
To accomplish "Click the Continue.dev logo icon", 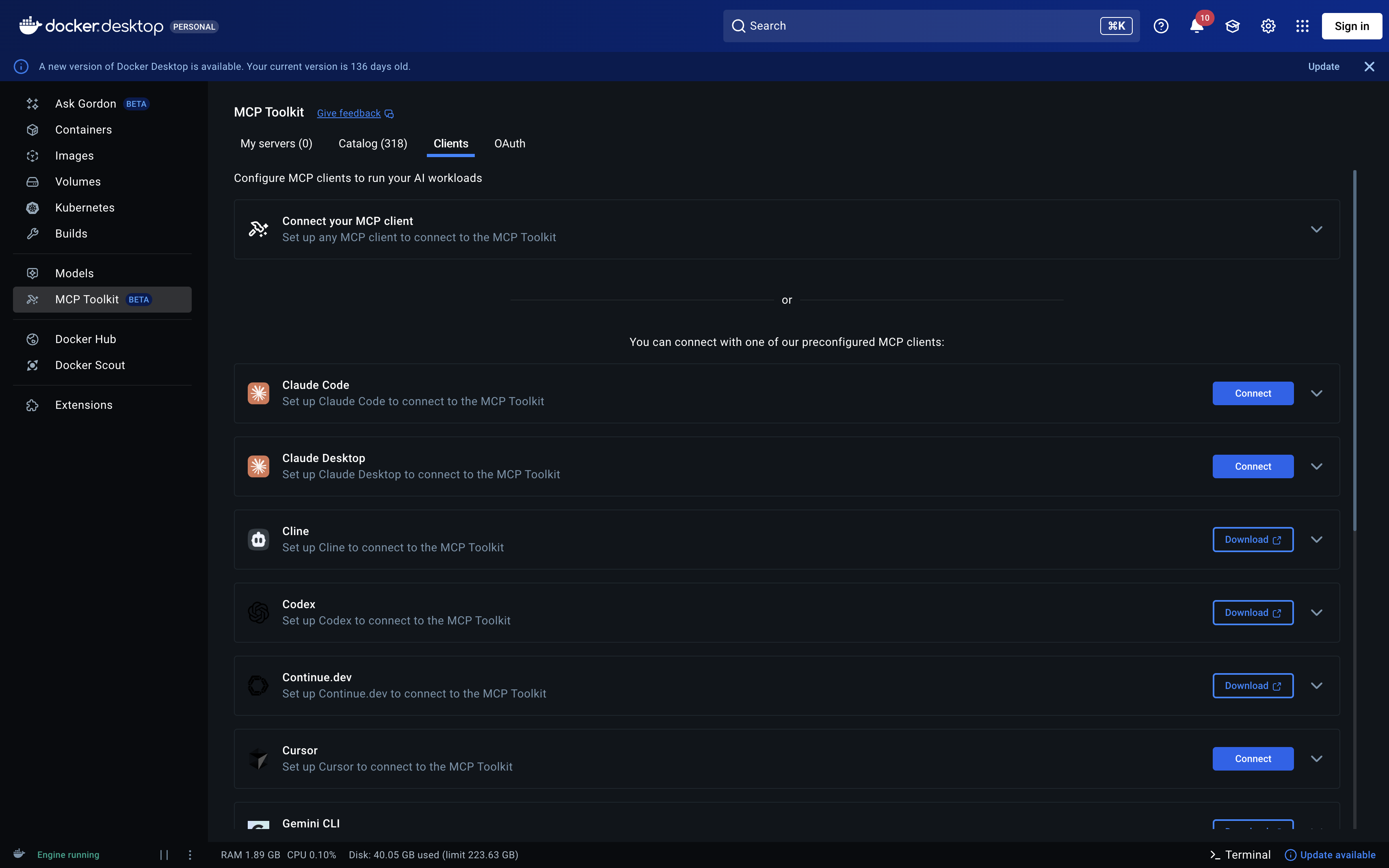I will (x=258, y=685).
